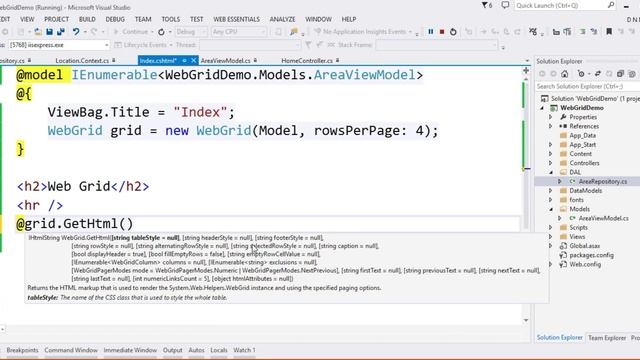Collapse all in Solution Explorer toolbar
Viewport: 640px width, 360px height.
(x=620, y=74)
